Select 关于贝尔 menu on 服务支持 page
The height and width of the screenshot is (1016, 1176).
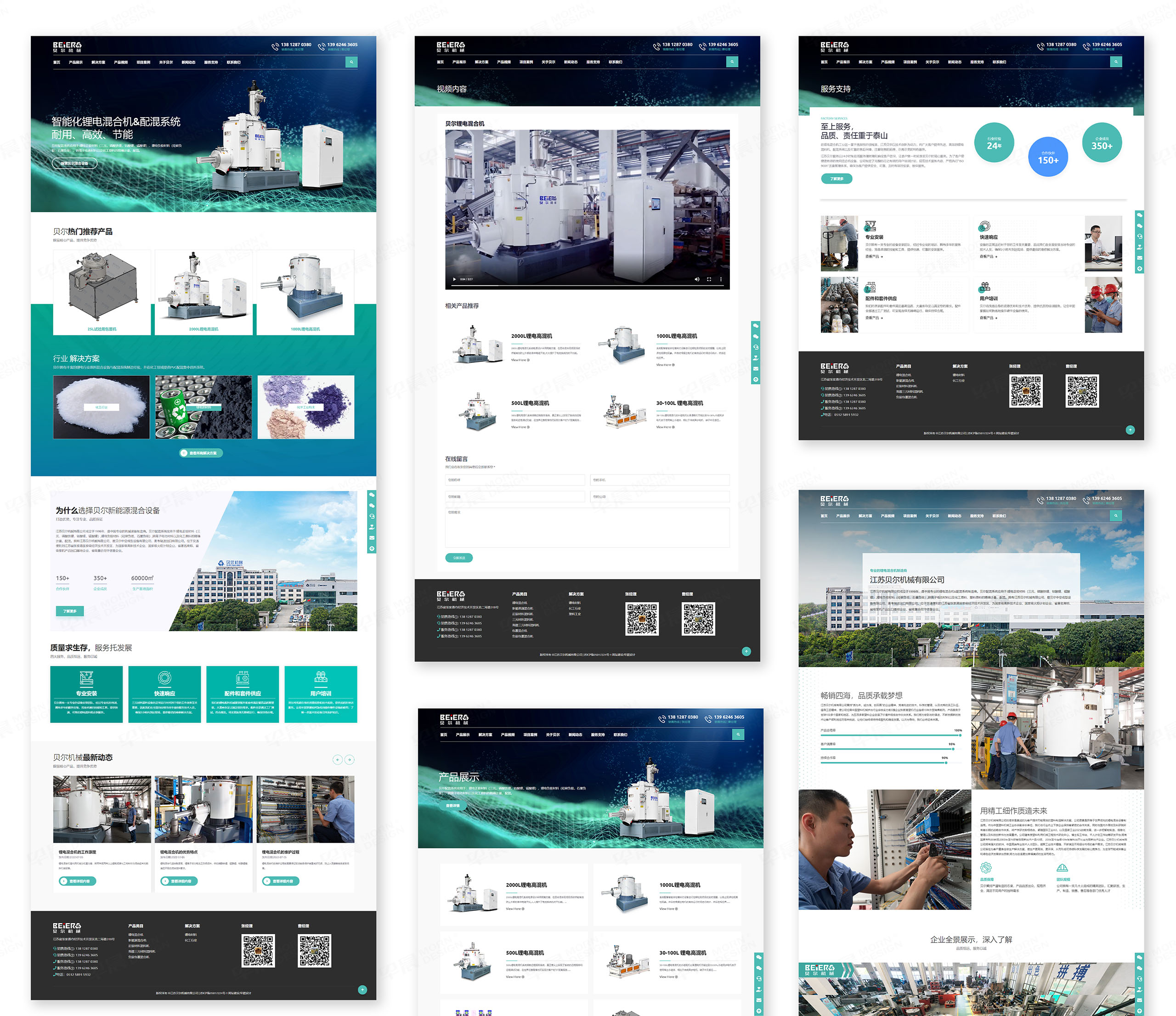click(932, 62)
